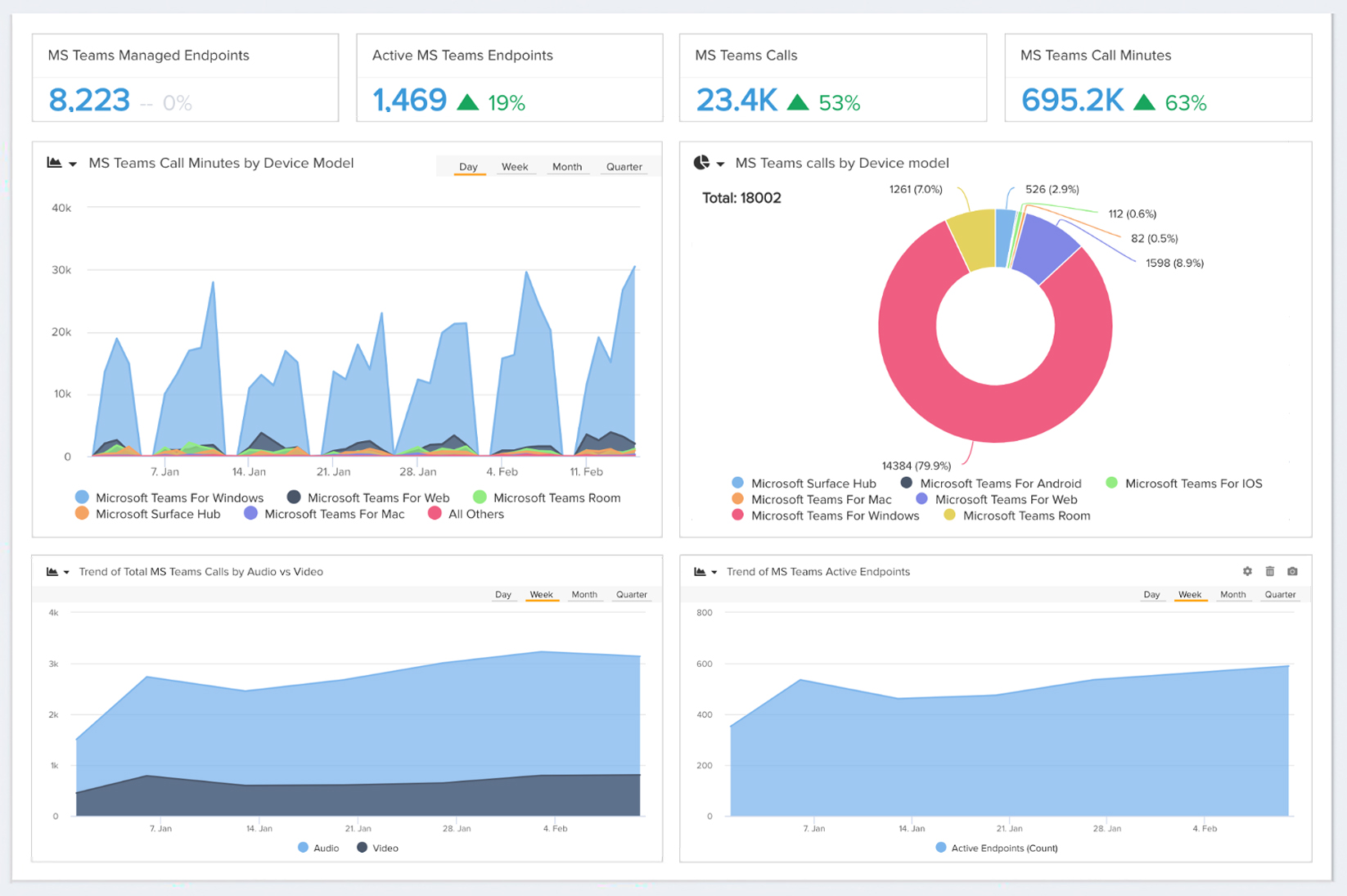Select Month tab in Active Endpoints trend chart
Viewport: 1347px width, 896px height.
point(1233,595)
